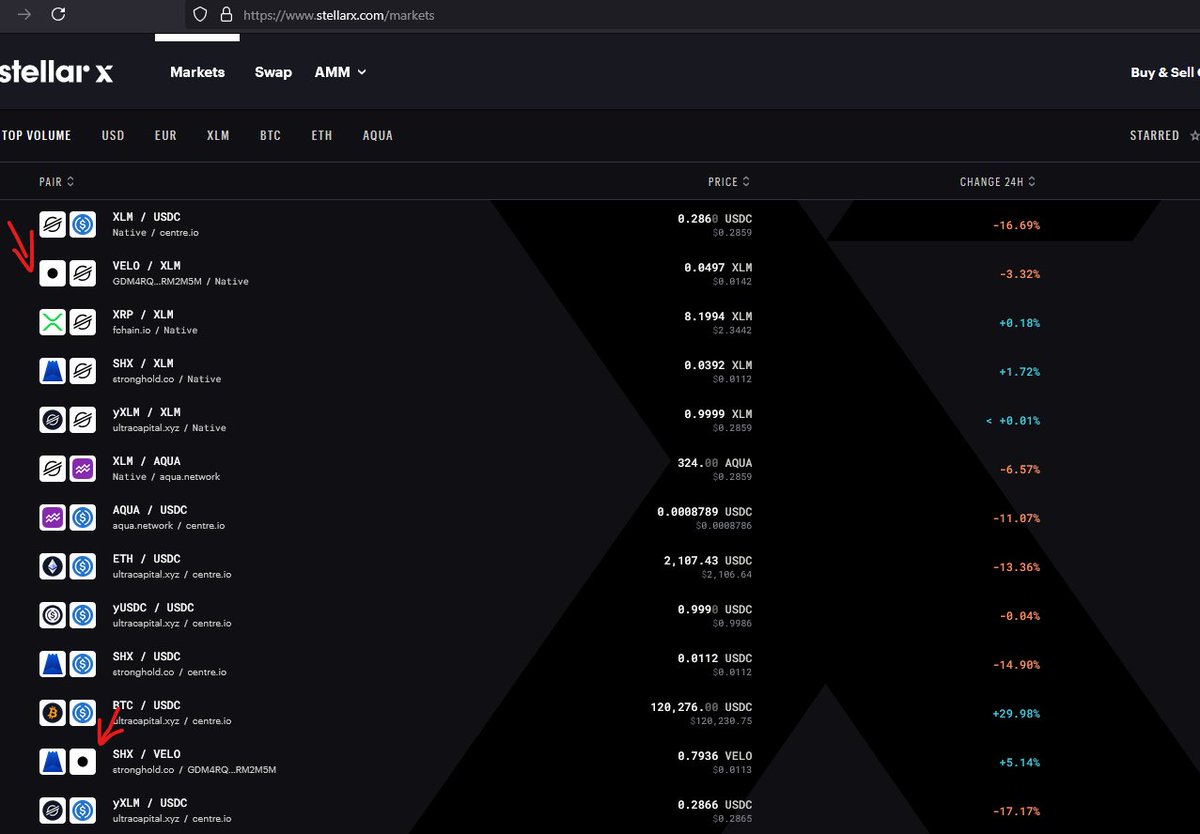
Task: Click the USDC icon in XLM / USDC row
Action: pyautogui.click(x=83, y=225)
